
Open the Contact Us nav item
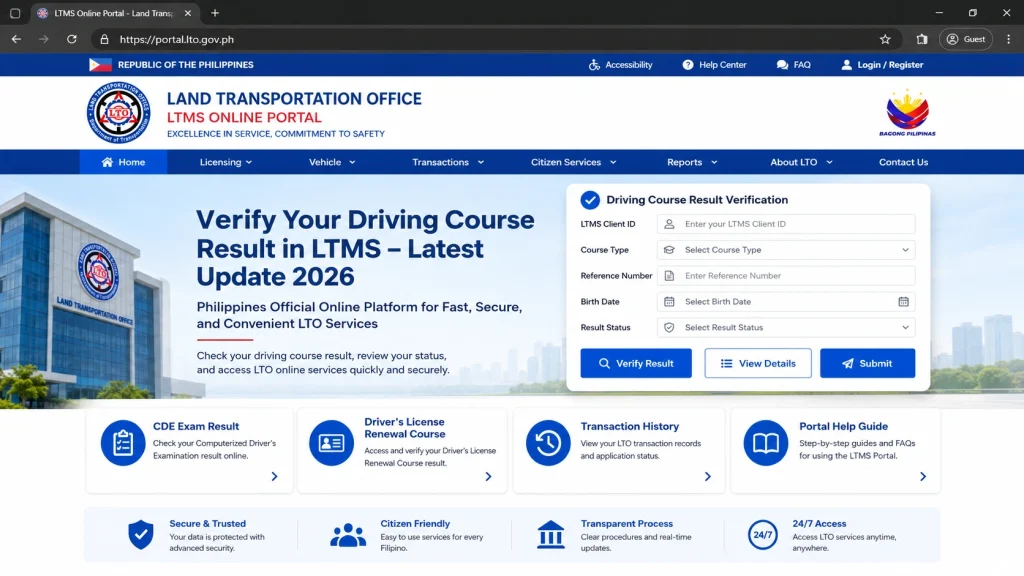tap(903, 162)
